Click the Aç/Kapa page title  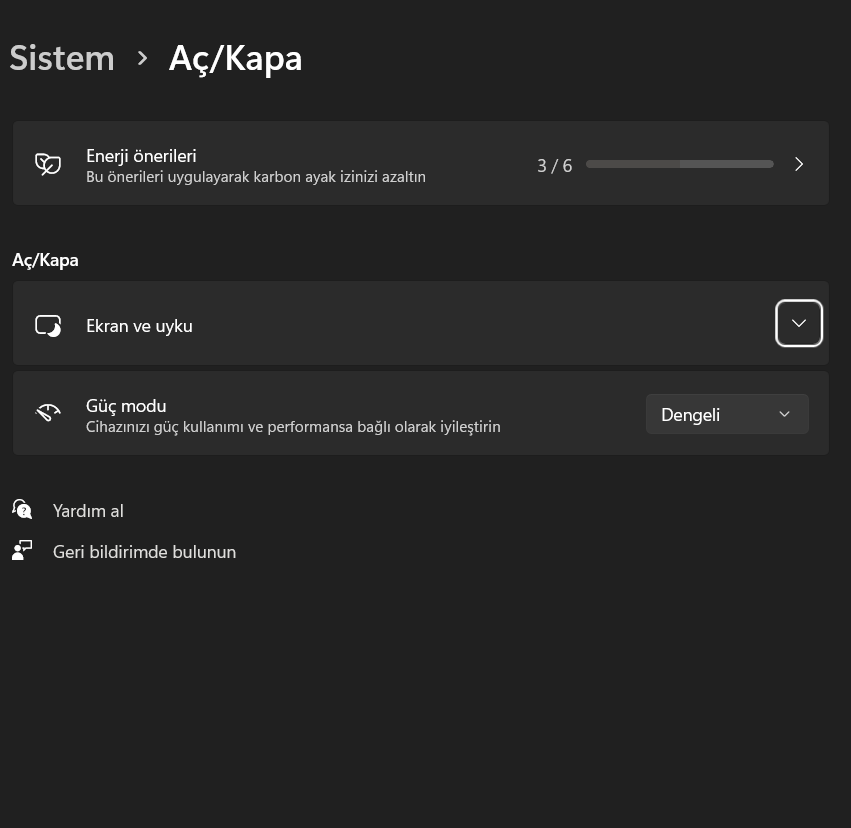(x=235, y=58)
